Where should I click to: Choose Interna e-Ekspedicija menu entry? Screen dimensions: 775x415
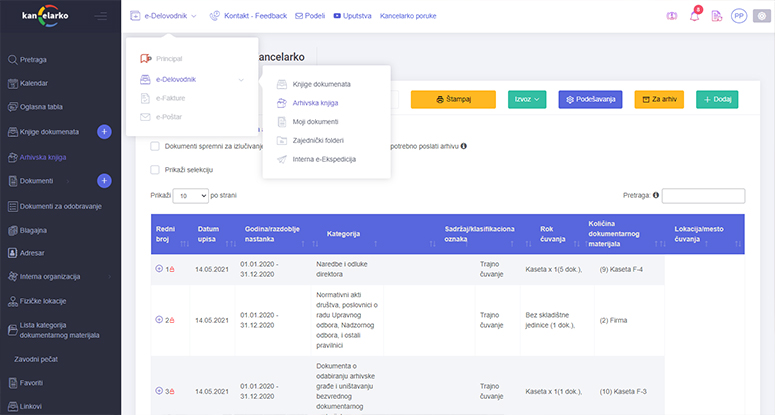[x=323, y=159]
